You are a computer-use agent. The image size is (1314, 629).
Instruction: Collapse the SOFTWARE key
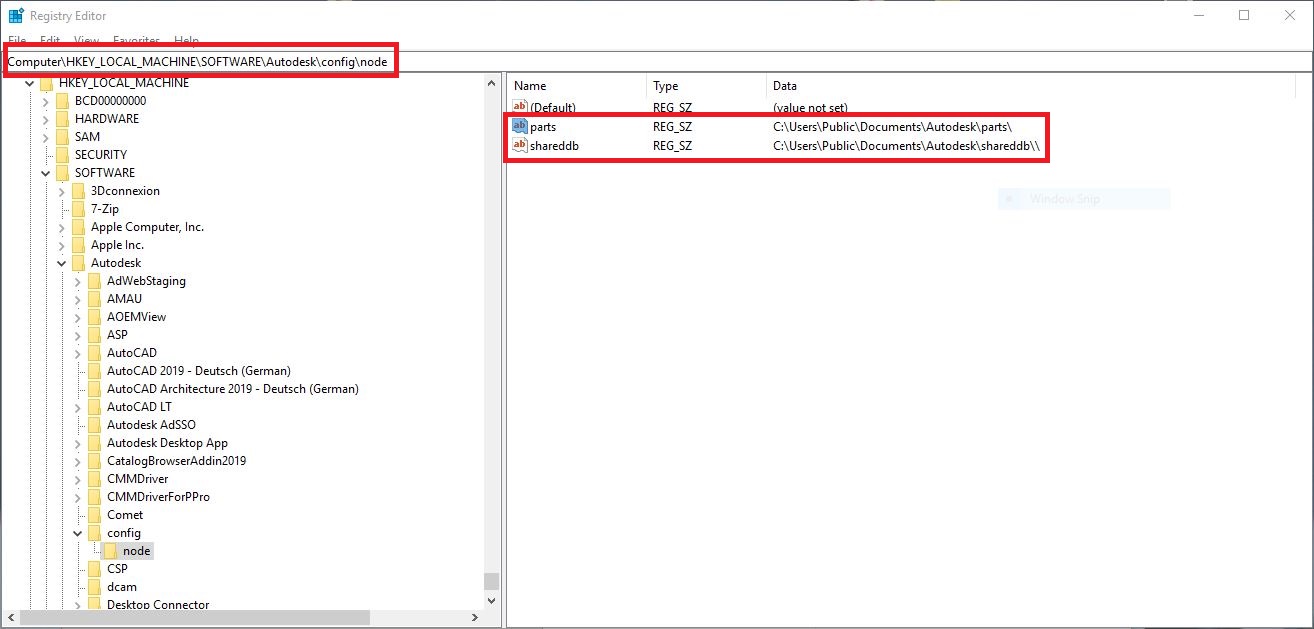pyautogui.click(x=46, y=172)
